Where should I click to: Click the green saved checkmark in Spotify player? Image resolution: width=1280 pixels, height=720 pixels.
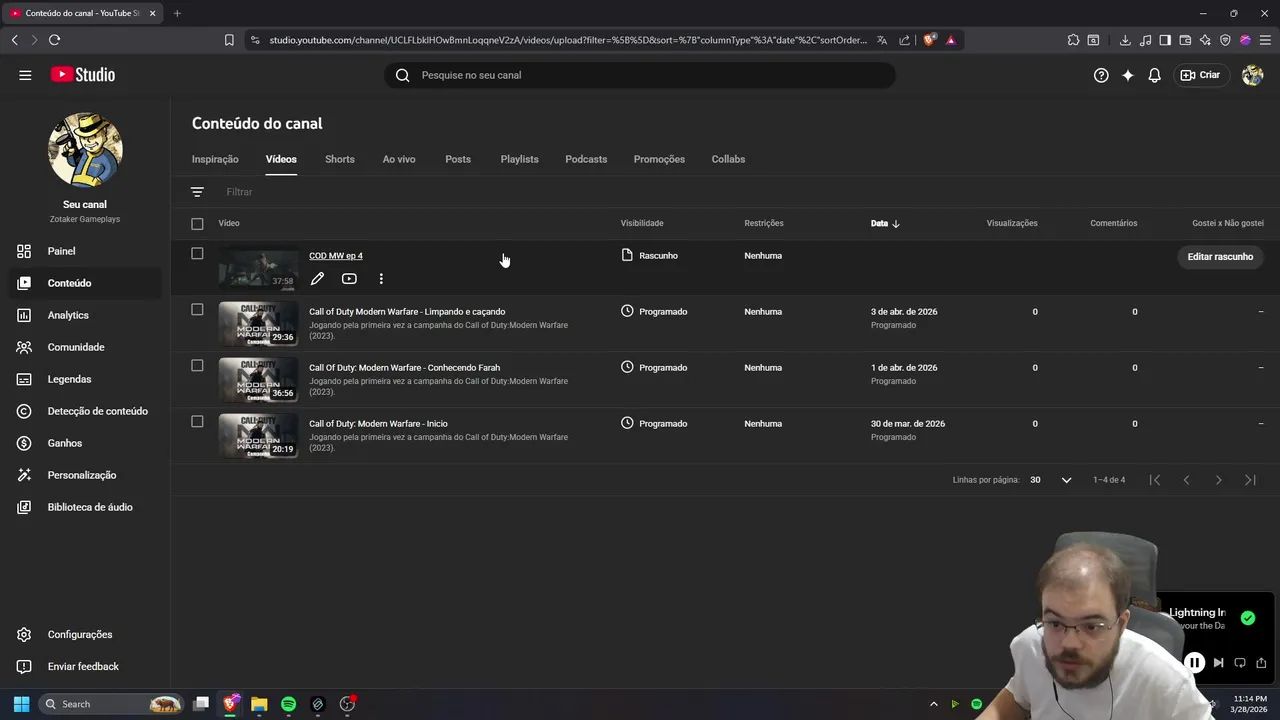pyautogui.click(x=1247, y=618)
